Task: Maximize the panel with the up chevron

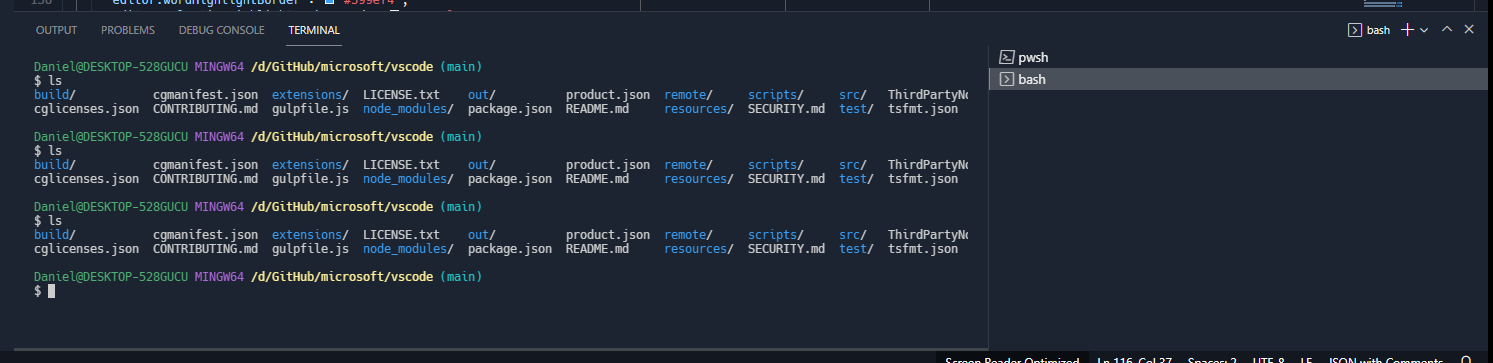Action: click(1447, 30)
